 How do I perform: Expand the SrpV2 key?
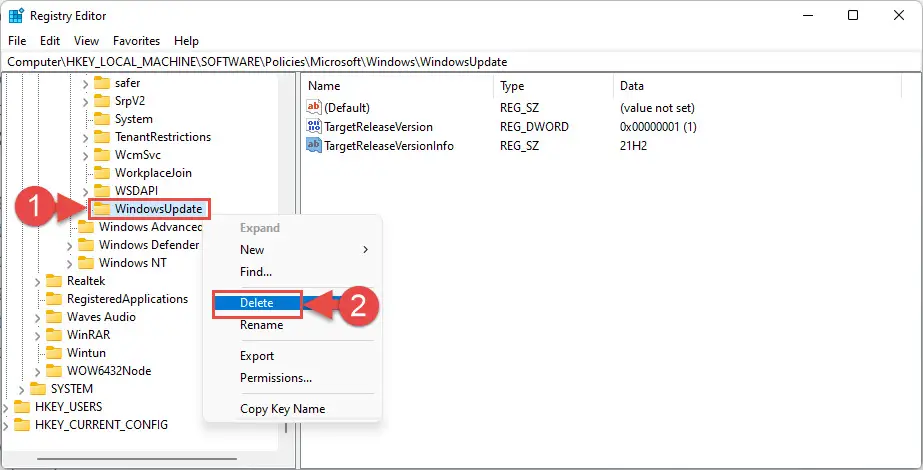pos(85,101)
